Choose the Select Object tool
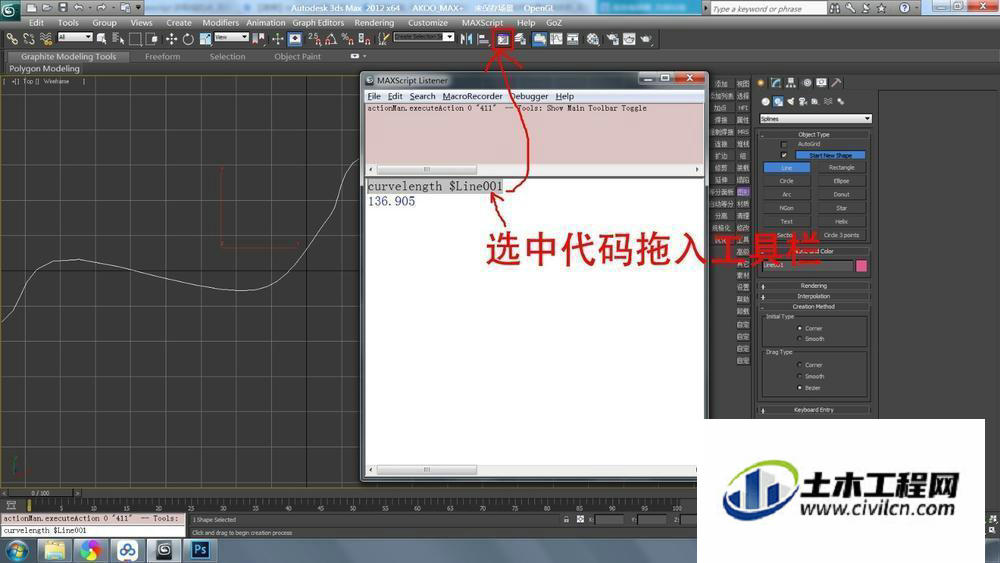This screenshot has height=563, width=1000. (101, 40)
